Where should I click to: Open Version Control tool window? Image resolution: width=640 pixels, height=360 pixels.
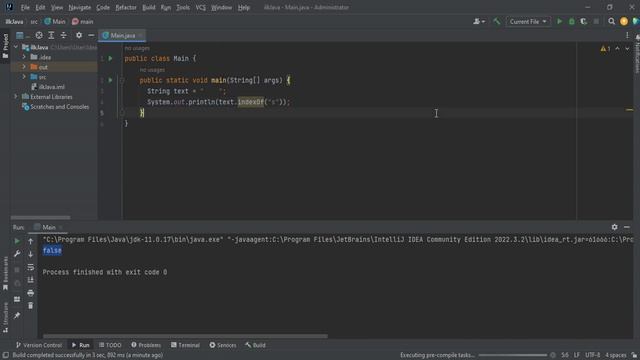click(39, 345)
